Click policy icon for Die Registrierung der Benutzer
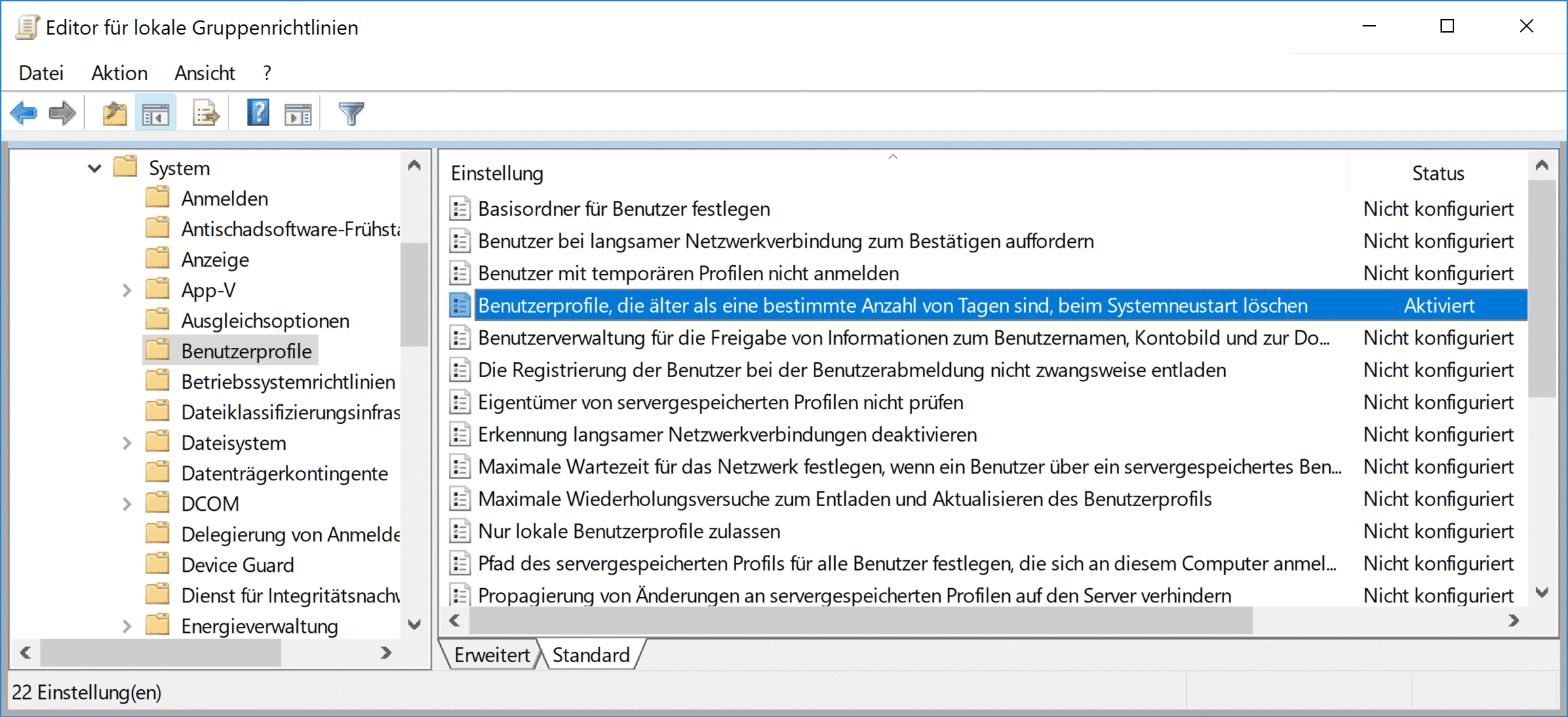 (460, 370)
